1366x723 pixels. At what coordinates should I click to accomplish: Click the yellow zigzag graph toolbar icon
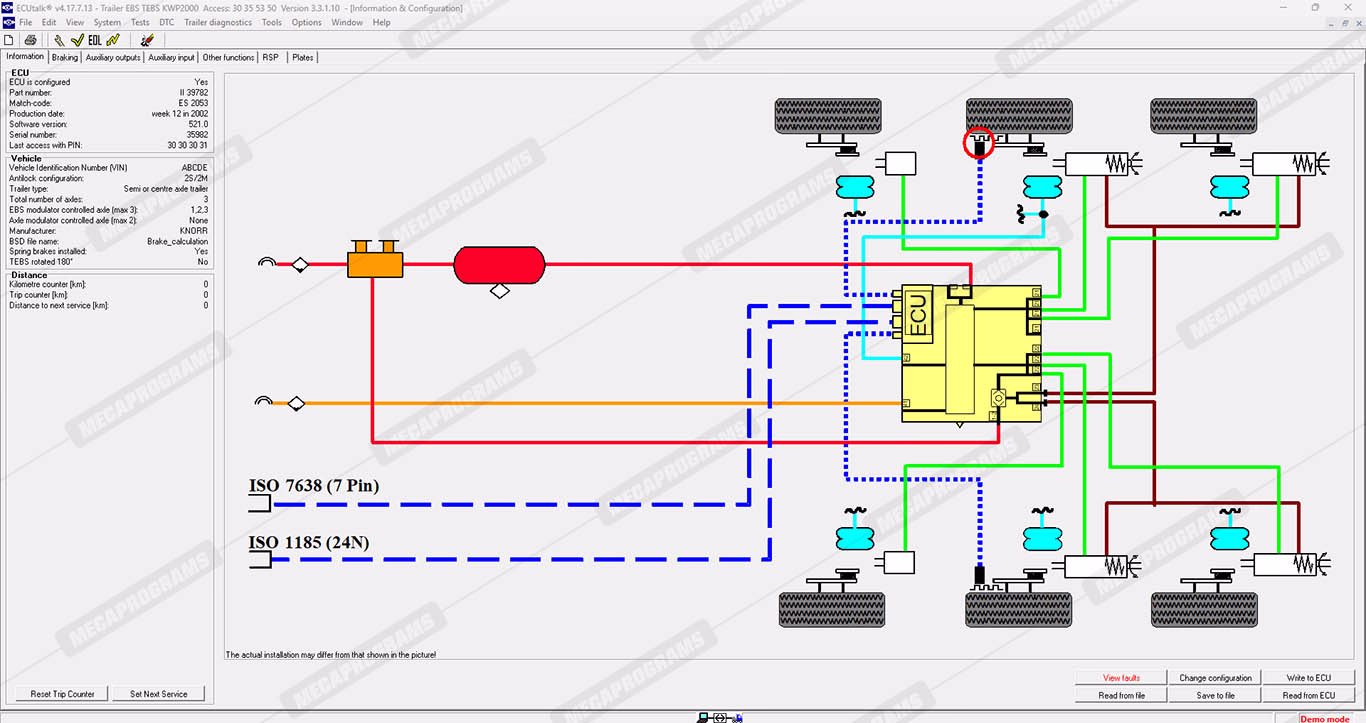[x=113, y=40]
